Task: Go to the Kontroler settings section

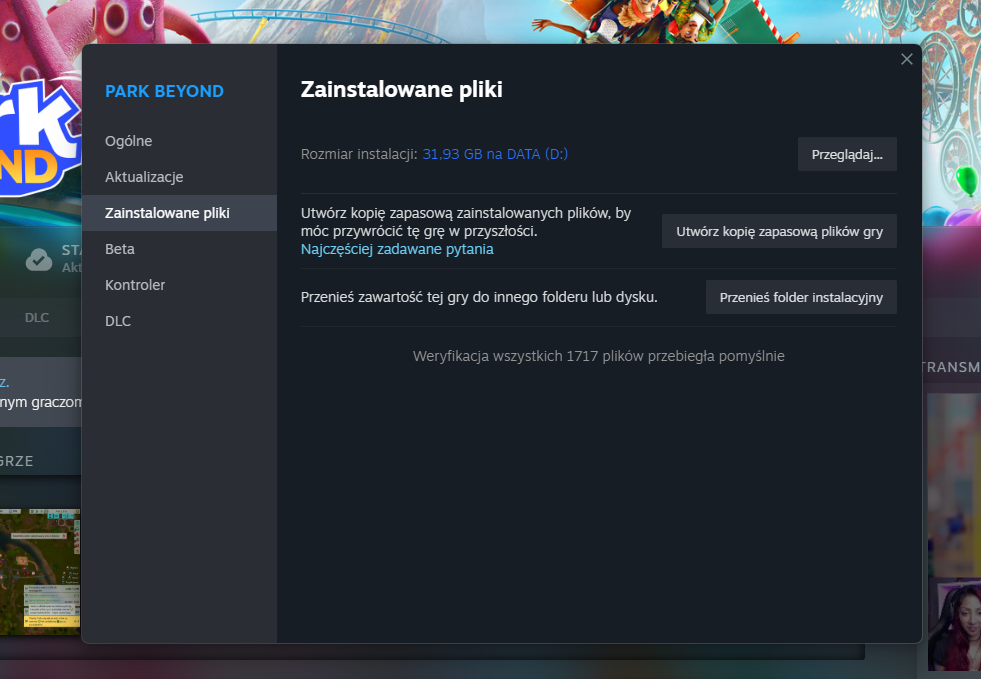Action: click(x=179, y=285)
